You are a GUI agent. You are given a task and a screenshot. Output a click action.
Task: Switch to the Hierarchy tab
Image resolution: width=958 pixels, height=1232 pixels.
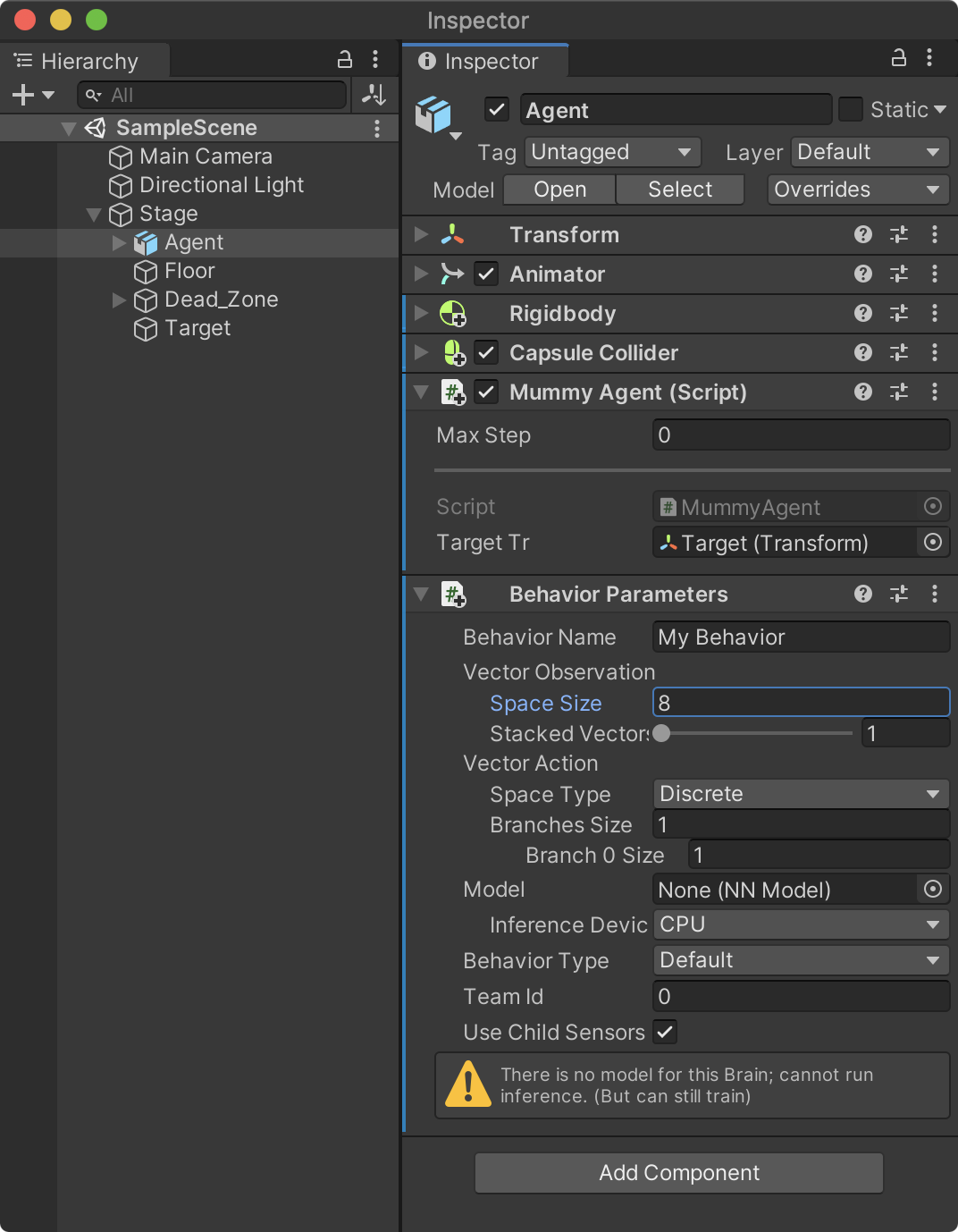point(85,61)
